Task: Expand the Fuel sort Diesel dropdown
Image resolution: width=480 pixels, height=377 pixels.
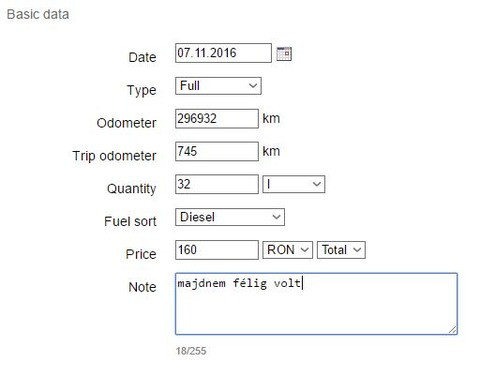Action: point(230,217)
